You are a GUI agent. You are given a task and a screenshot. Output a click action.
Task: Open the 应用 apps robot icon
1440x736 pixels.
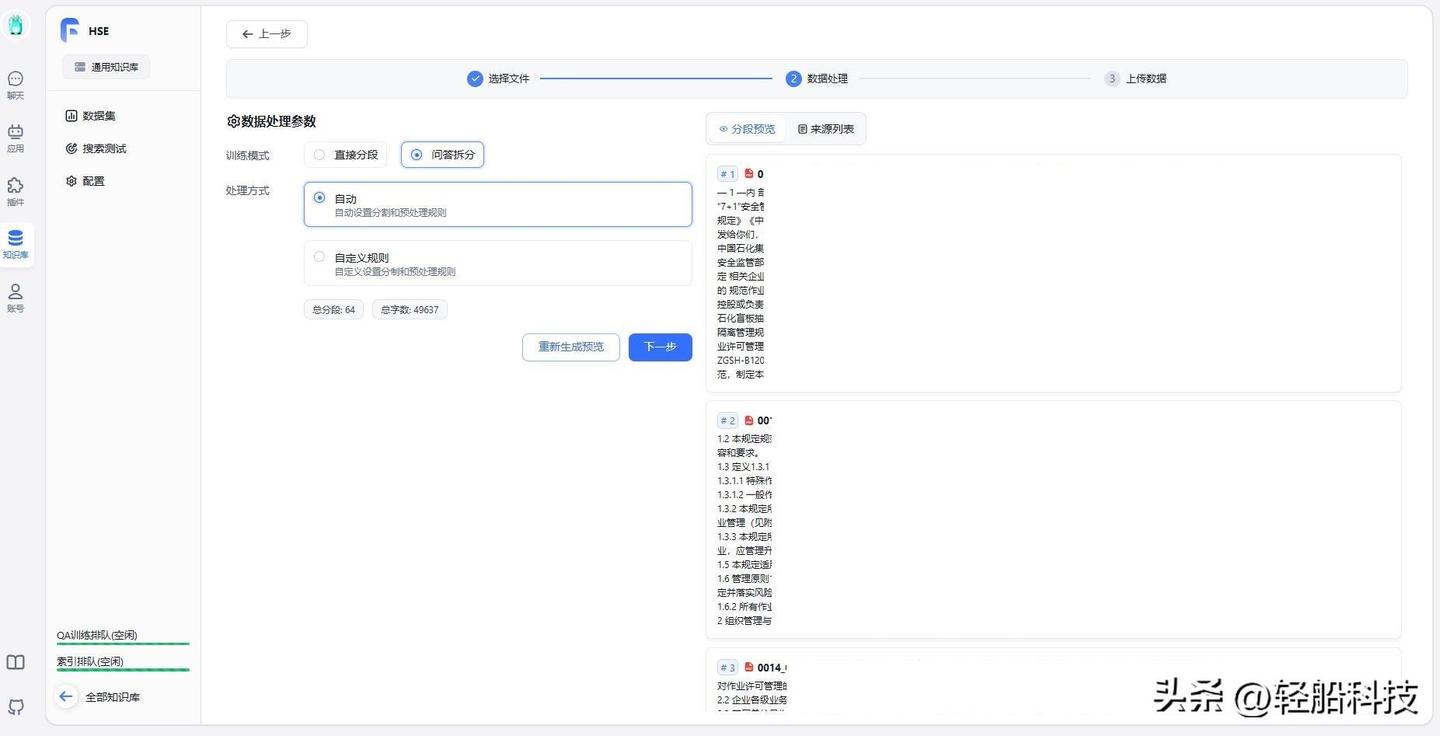[x=15, y=138]
